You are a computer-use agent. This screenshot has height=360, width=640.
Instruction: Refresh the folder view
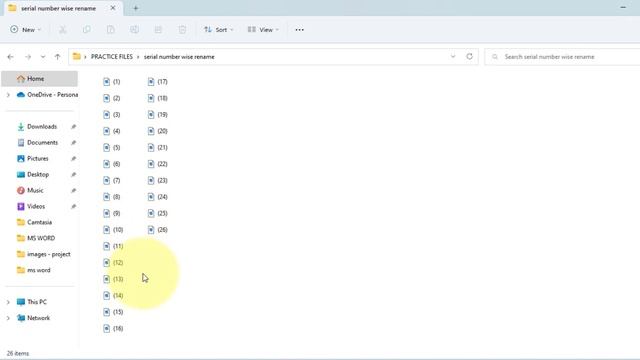[x=469, y=57]
